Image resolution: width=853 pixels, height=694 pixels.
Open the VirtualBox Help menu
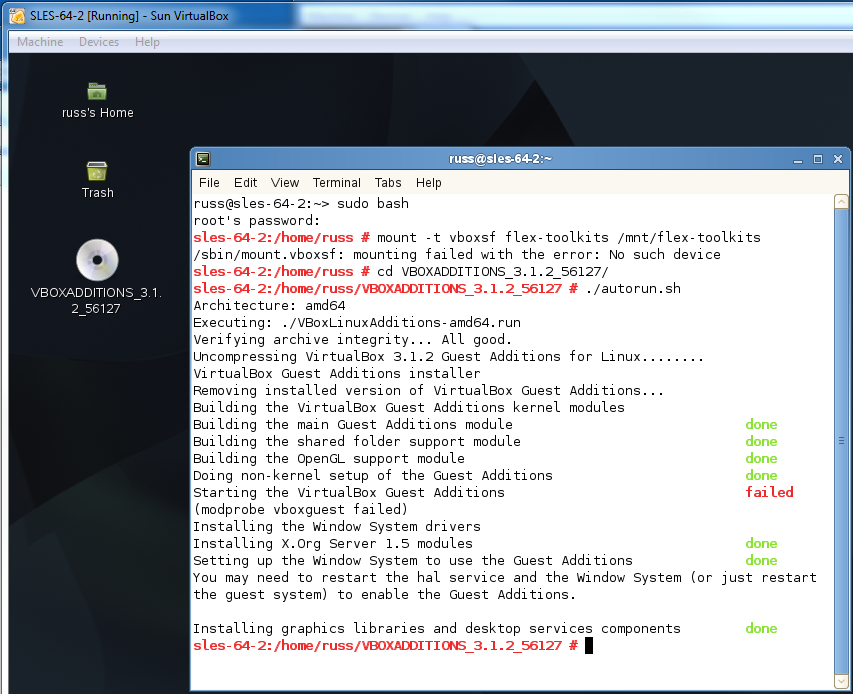point(147,42)
